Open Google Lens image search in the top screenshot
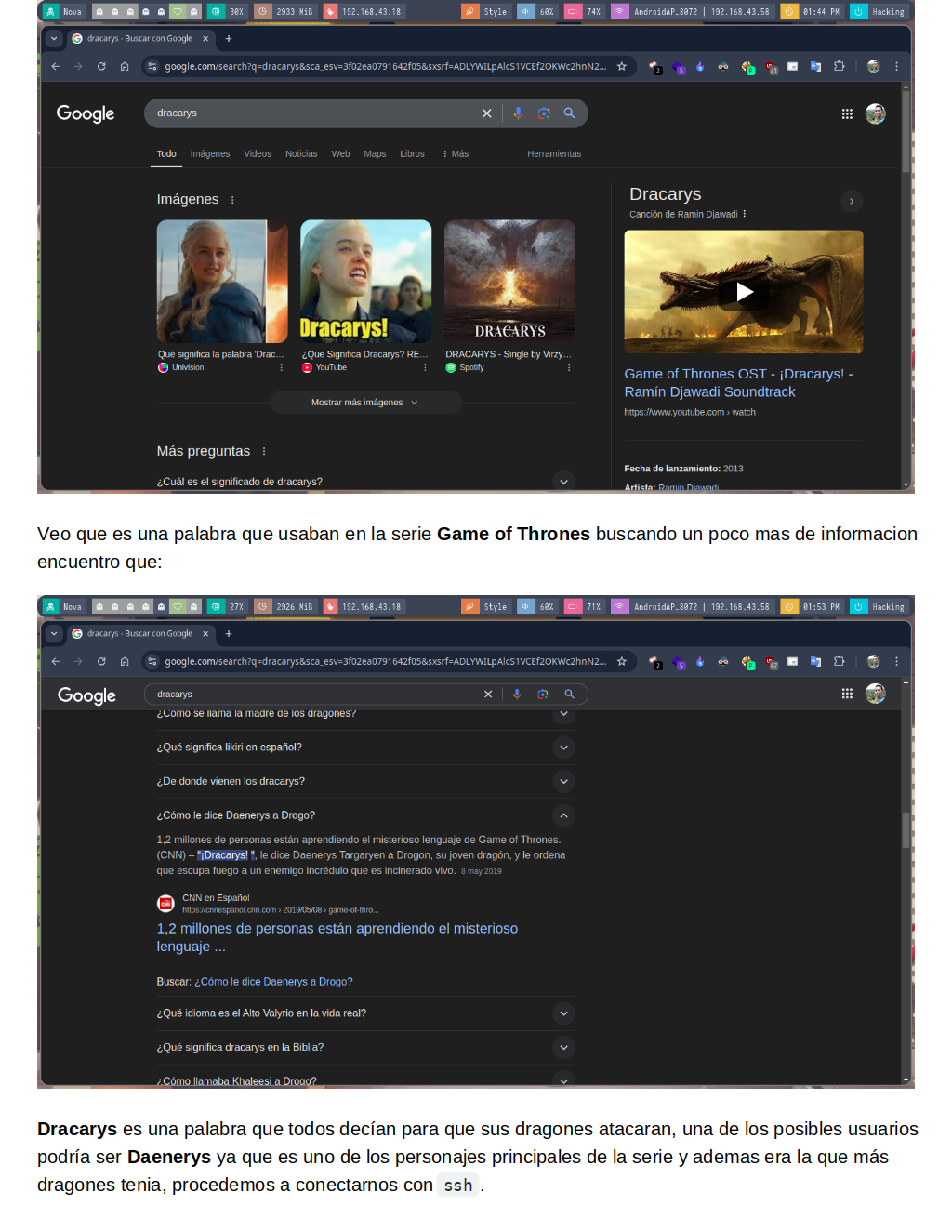This screenshot has height=1232, width=952. click(544, 113)
